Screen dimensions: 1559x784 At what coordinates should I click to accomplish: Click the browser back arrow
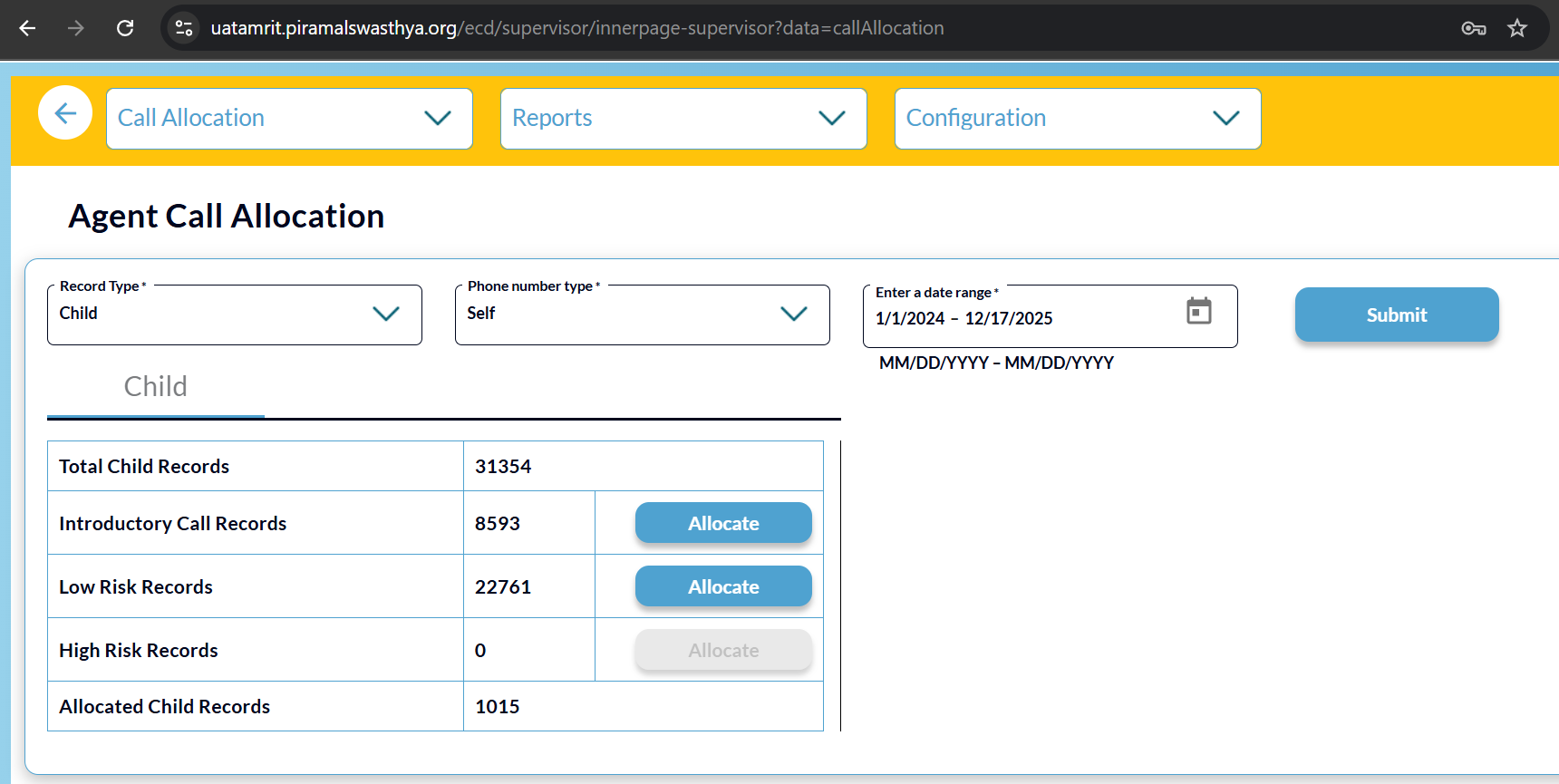tap(27, 28)
